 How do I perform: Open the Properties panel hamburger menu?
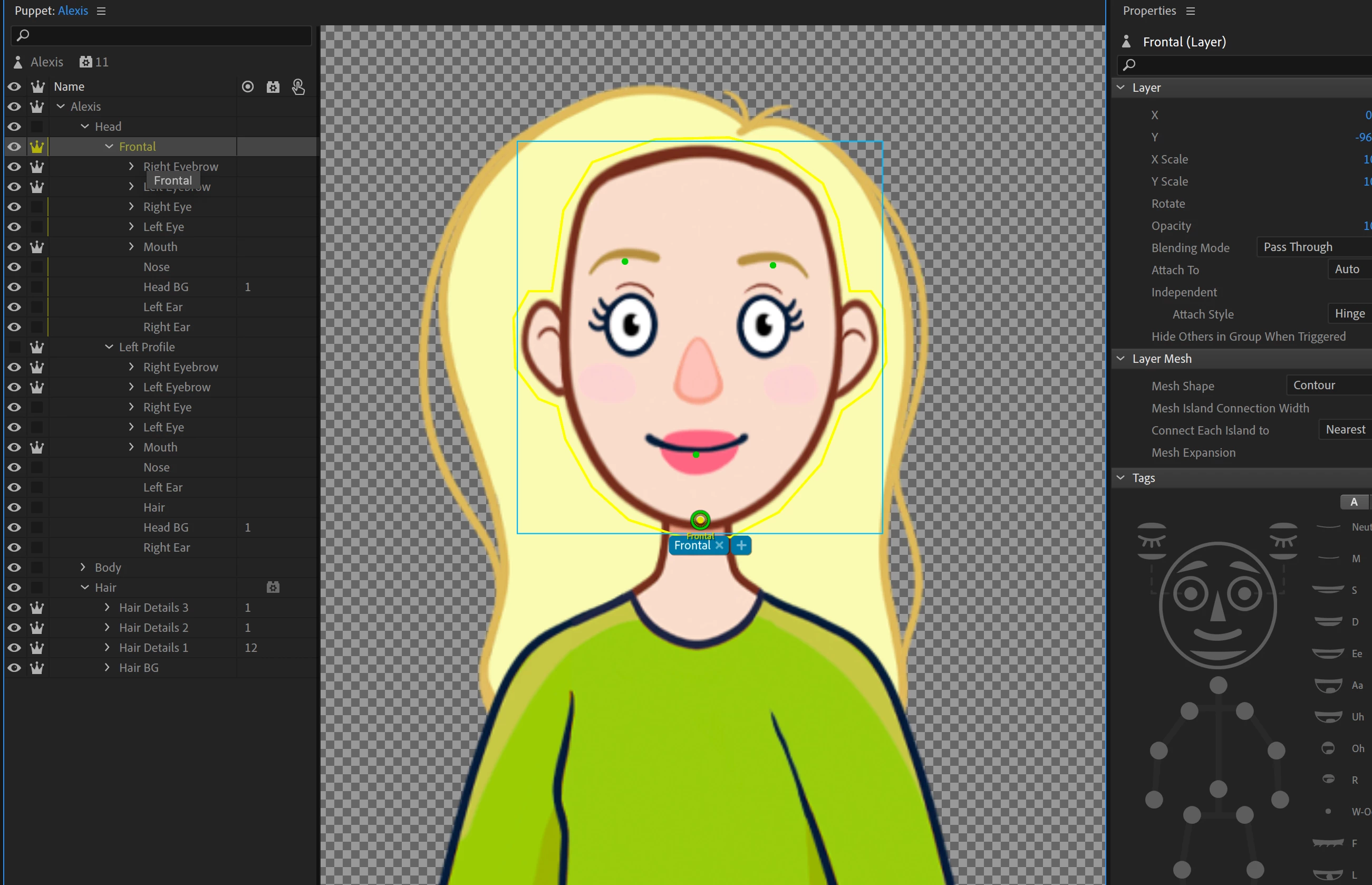click(x=1191, y=11)
